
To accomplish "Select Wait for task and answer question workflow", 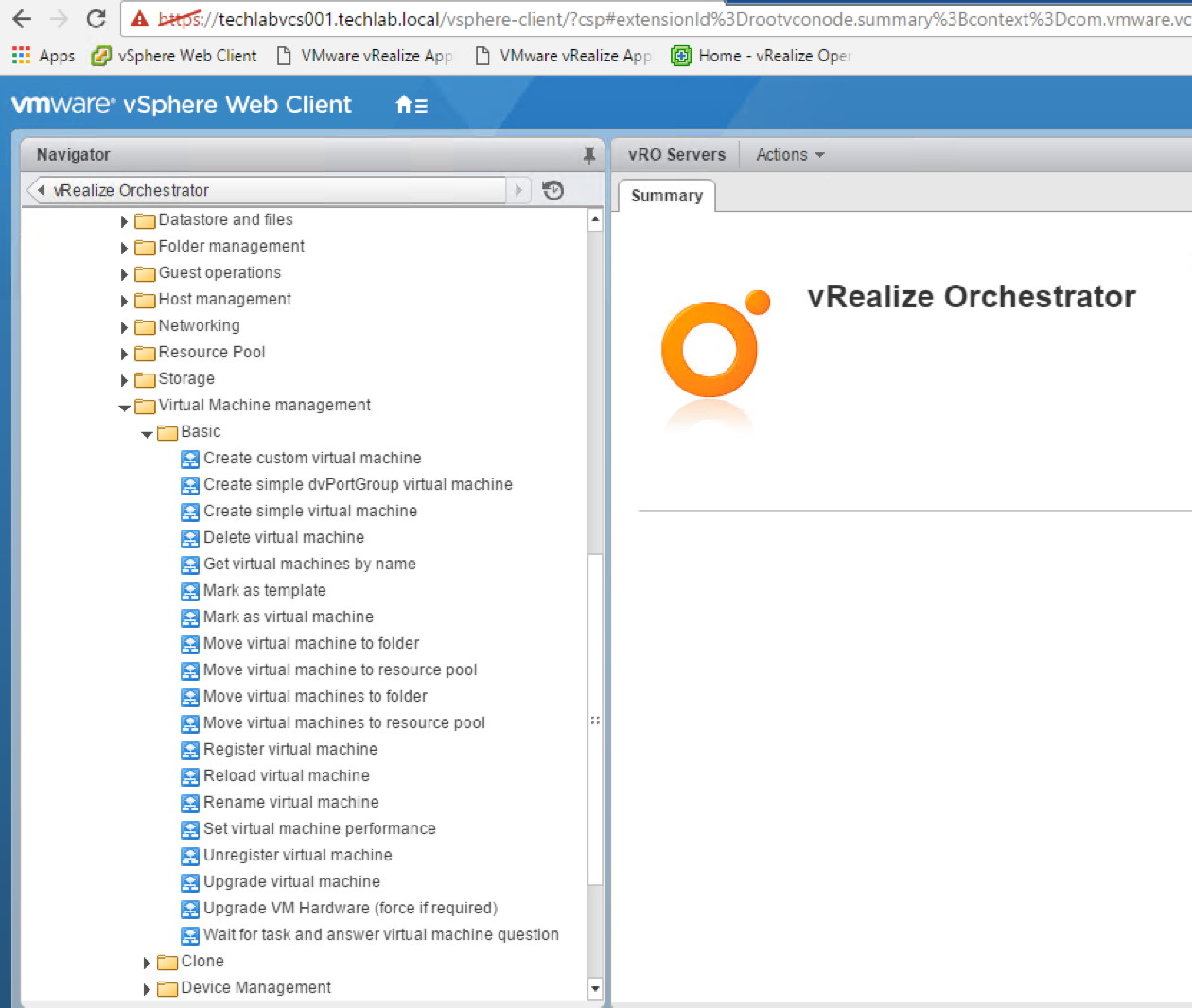I will (381, 934).
